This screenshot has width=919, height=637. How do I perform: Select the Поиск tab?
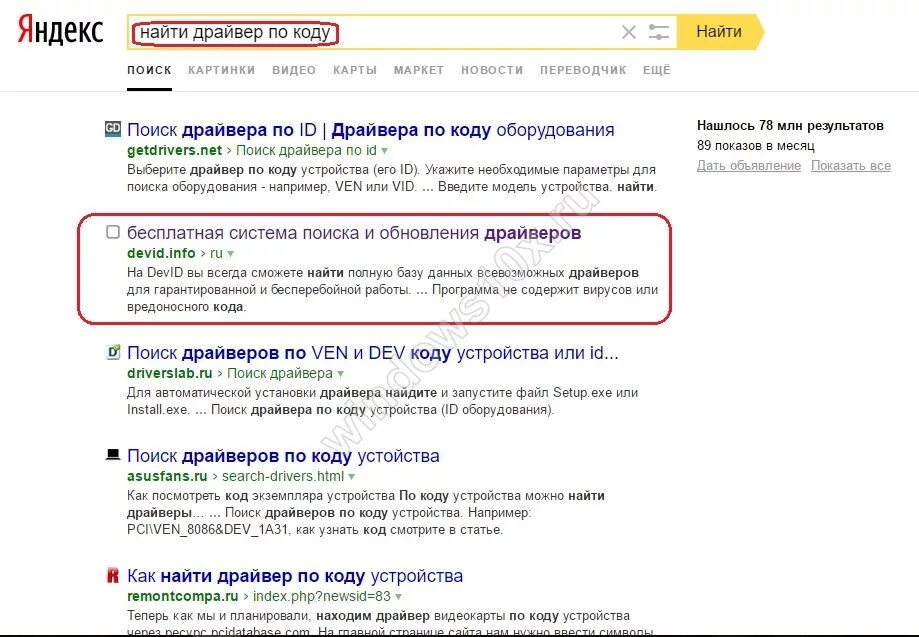click(x=149, y=70)
